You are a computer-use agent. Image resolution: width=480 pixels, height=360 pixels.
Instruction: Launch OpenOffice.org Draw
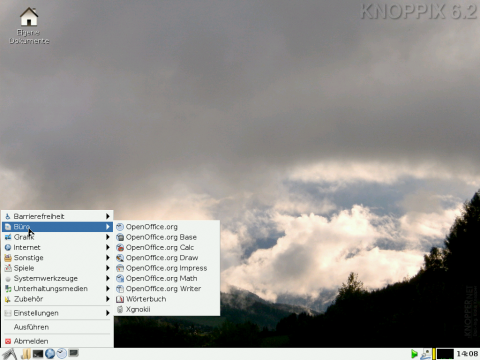click(x=167, y=258)
